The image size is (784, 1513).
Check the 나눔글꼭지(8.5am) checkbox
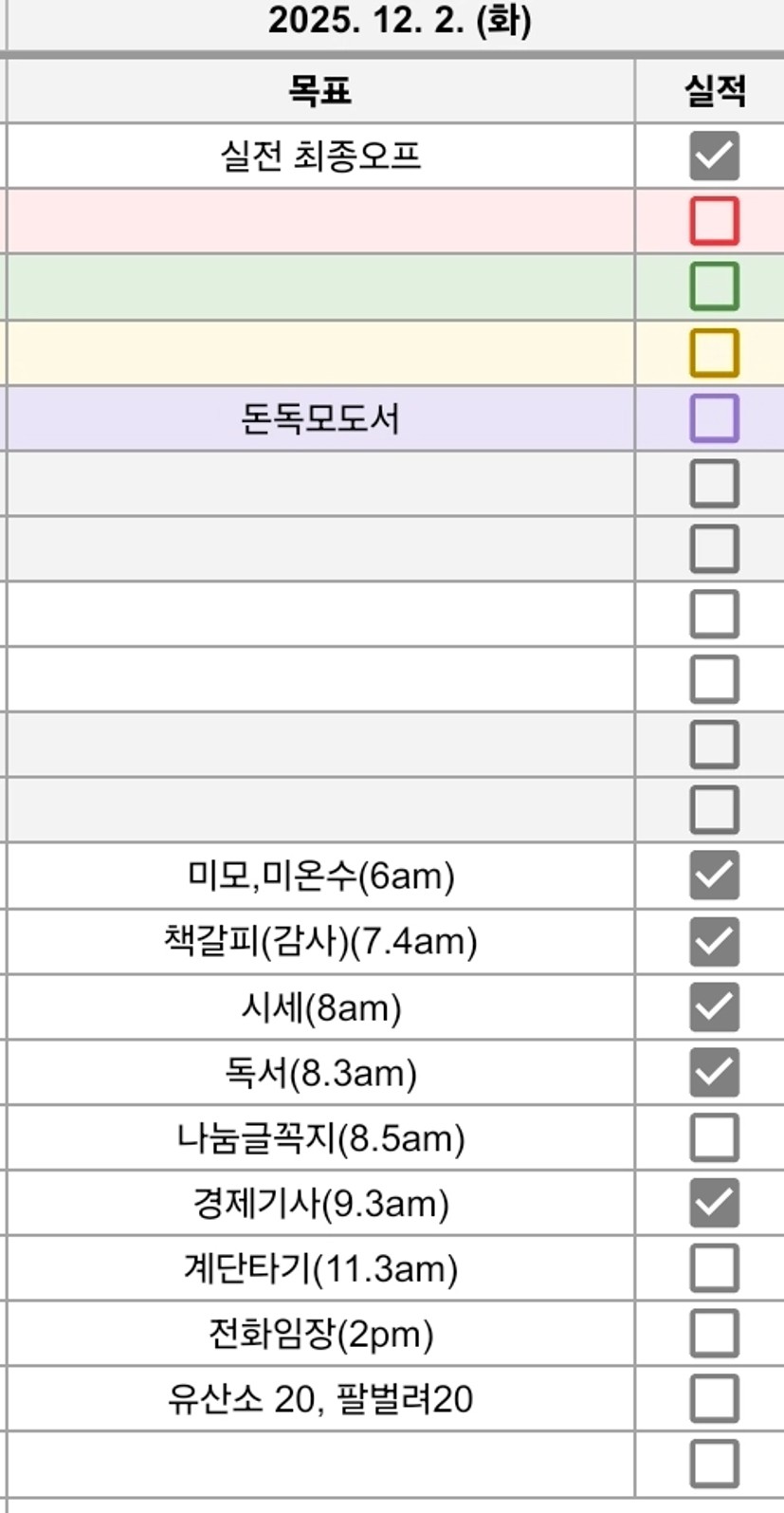(x=714, y=1137)
